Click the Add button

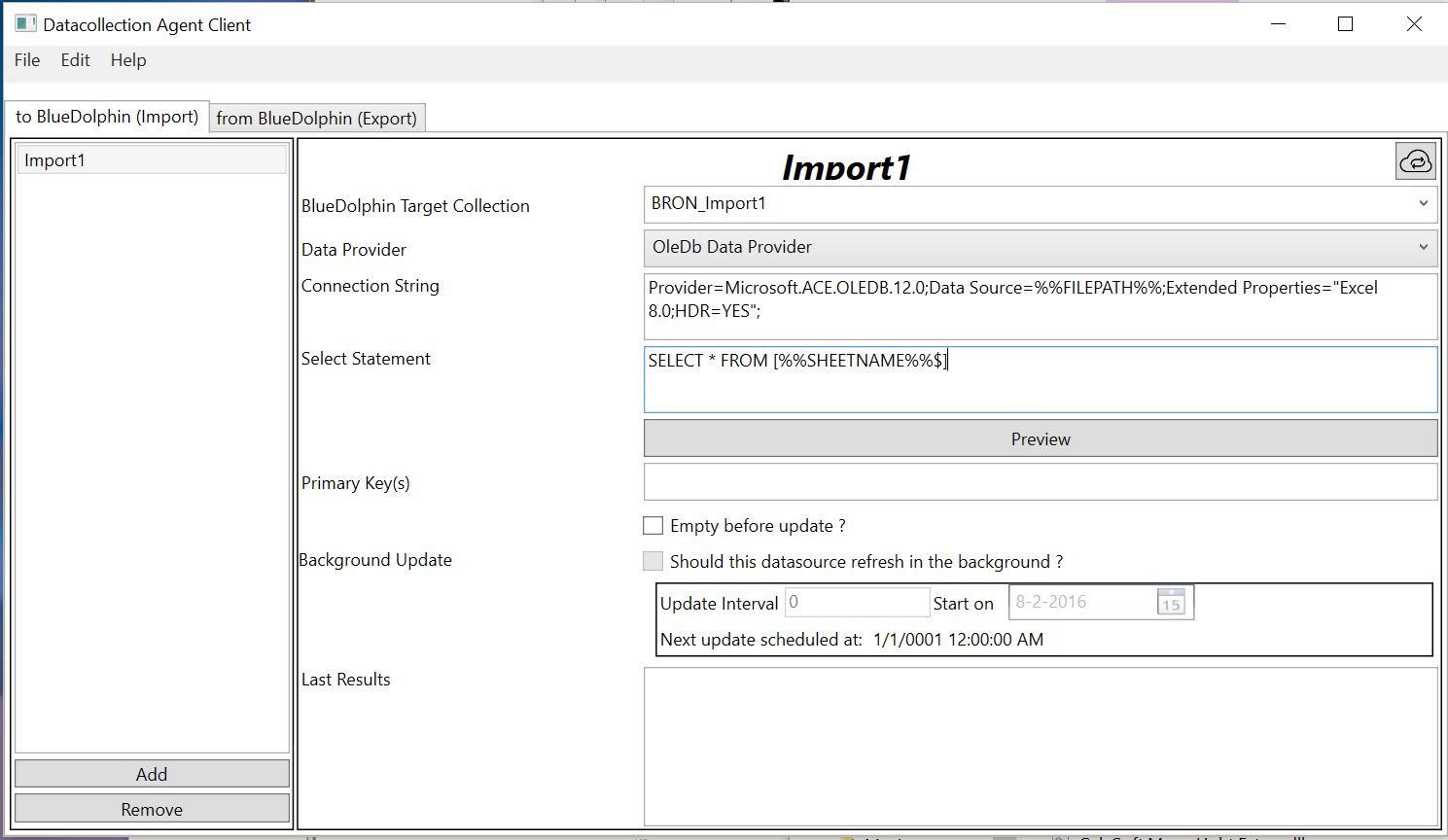(x=152, y=774)
